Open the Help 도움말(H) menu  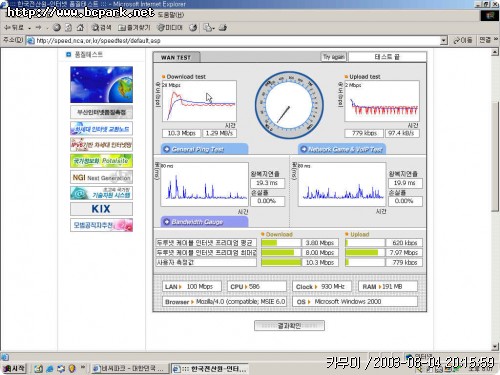[x=170, y=15]
